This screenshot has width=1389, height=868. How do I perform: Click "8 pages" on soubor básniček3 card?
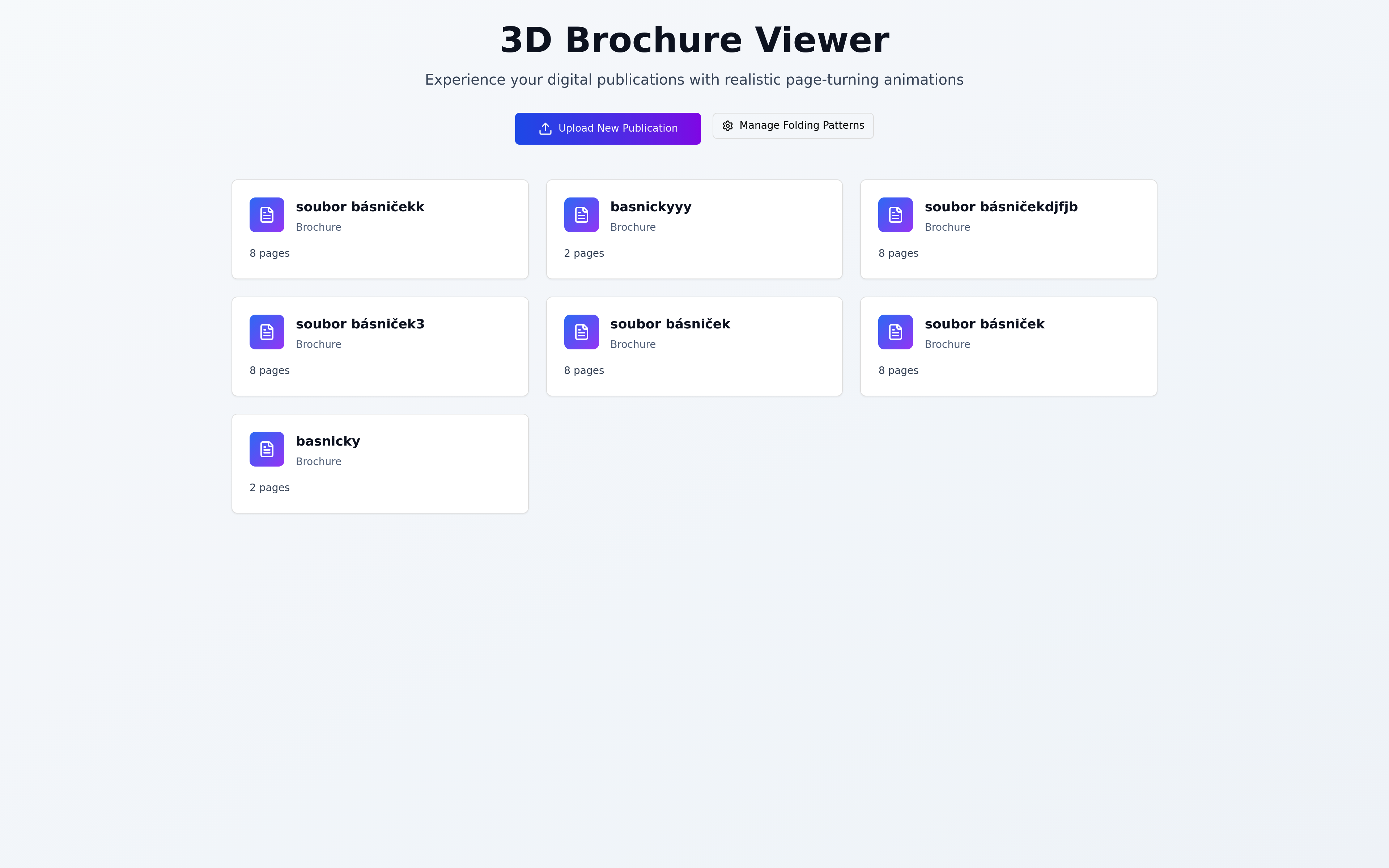coord(269,370)
